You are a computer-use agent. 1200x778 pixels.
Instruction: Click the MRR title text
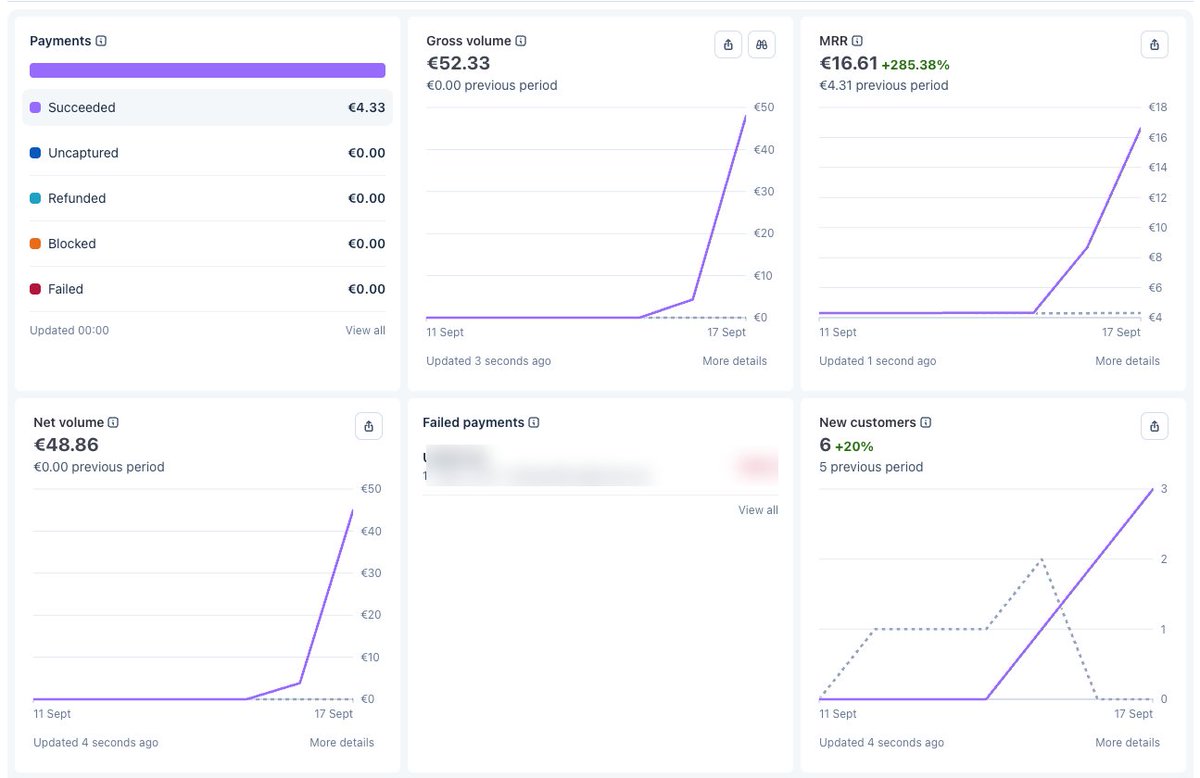point(833,41)
